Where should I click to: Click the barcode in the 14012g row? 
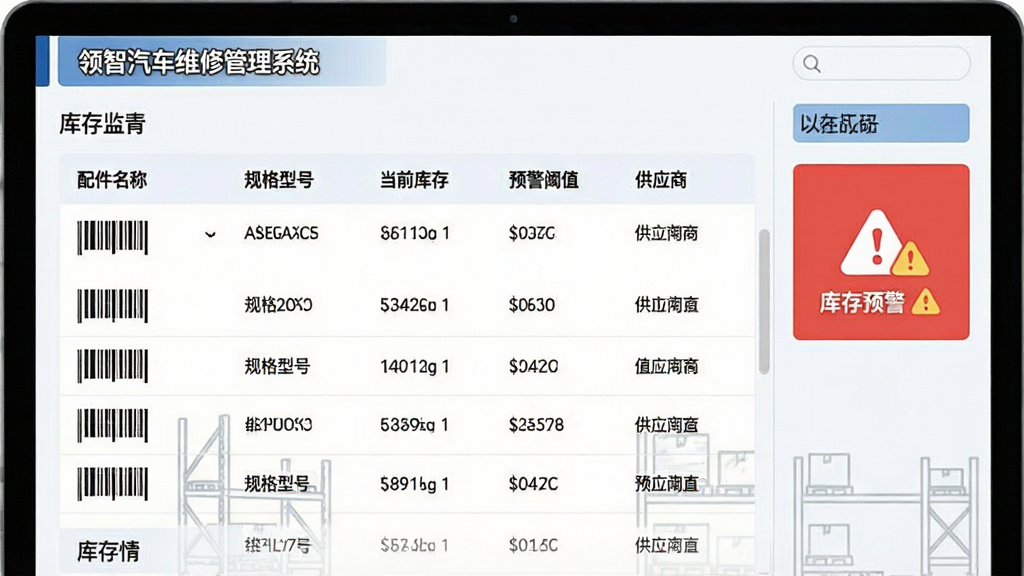[x=112, y=366]
